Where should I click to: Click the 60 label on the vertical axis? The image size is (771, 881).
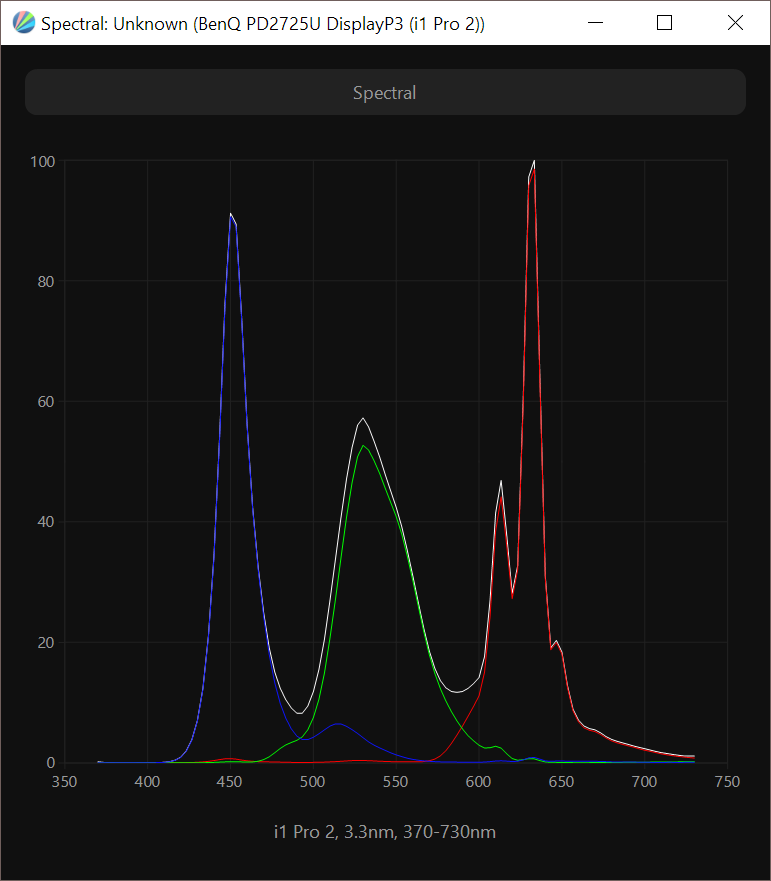(x=46, y=402)
